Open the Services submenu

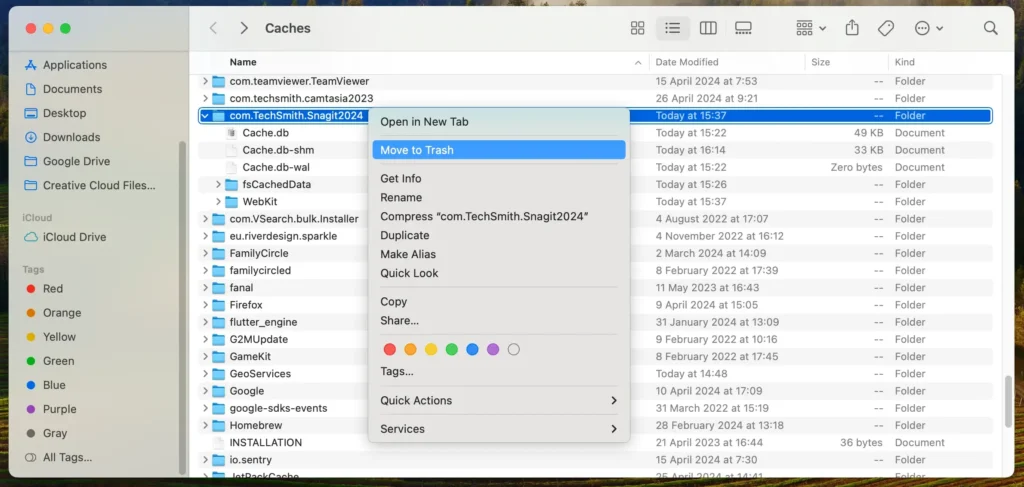[499, 429]
